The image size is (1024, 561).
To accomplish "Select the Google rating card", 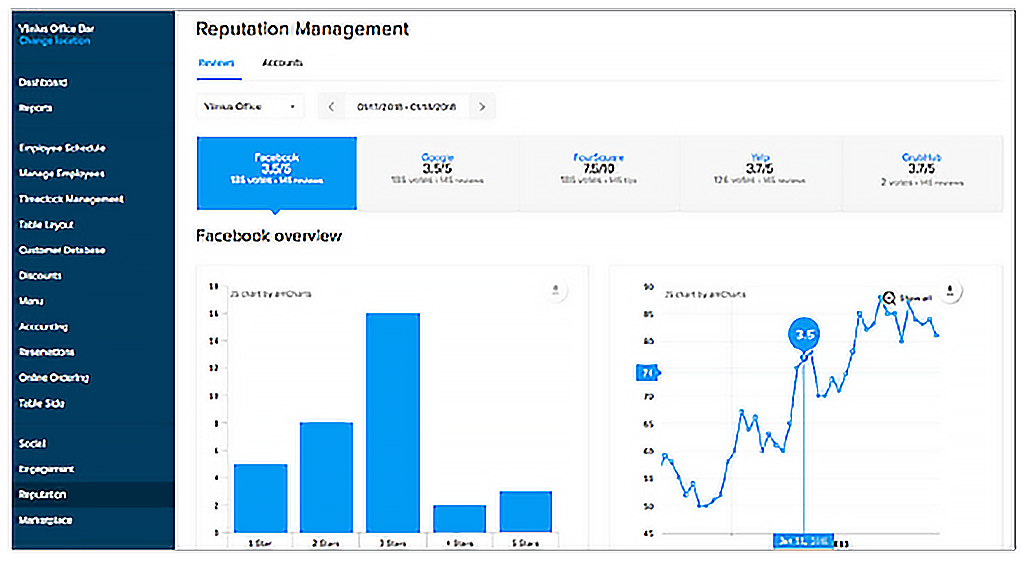I will 438,173.
